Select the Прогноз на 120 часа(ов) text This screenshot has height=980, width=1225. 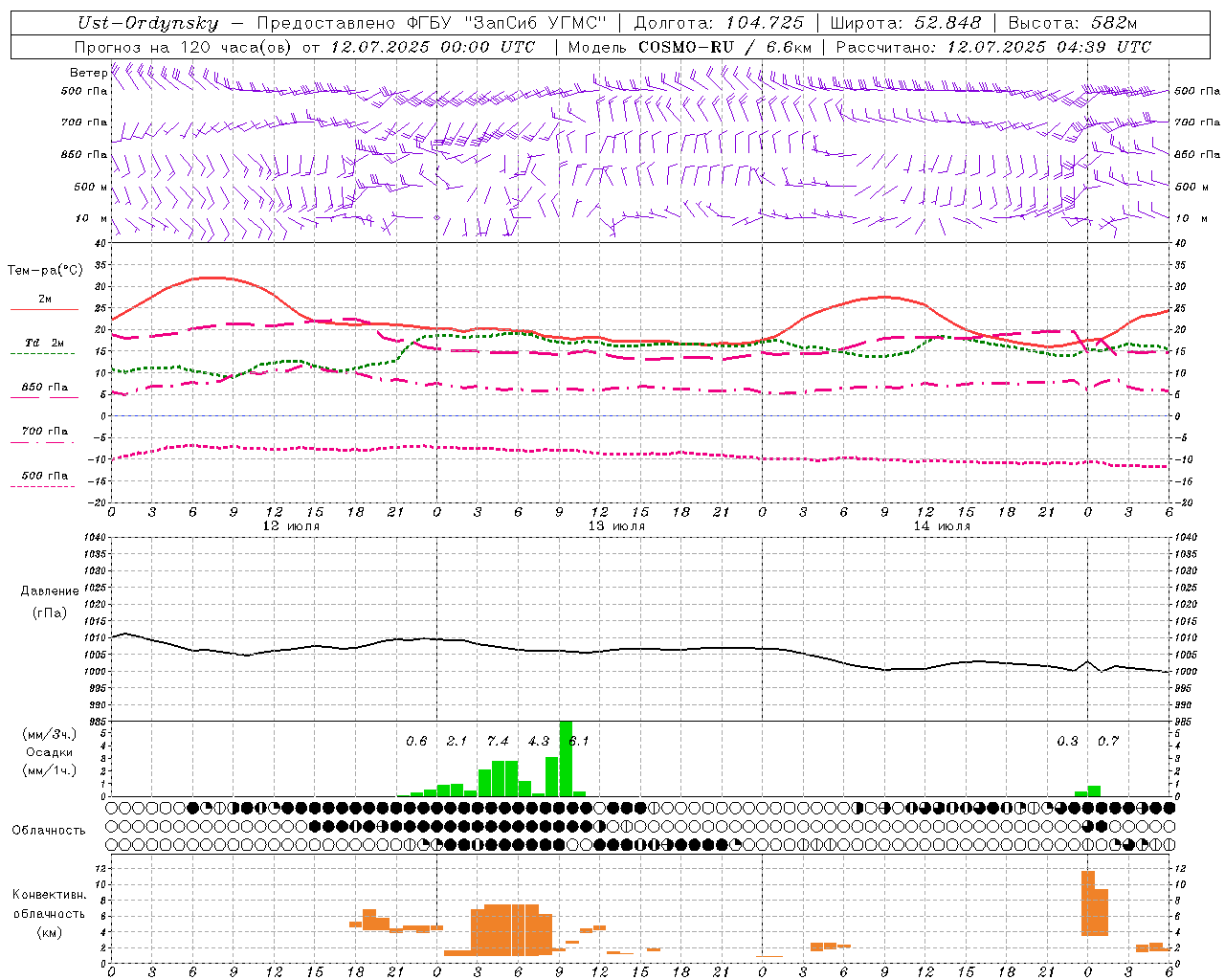click(x=184, y=46)
